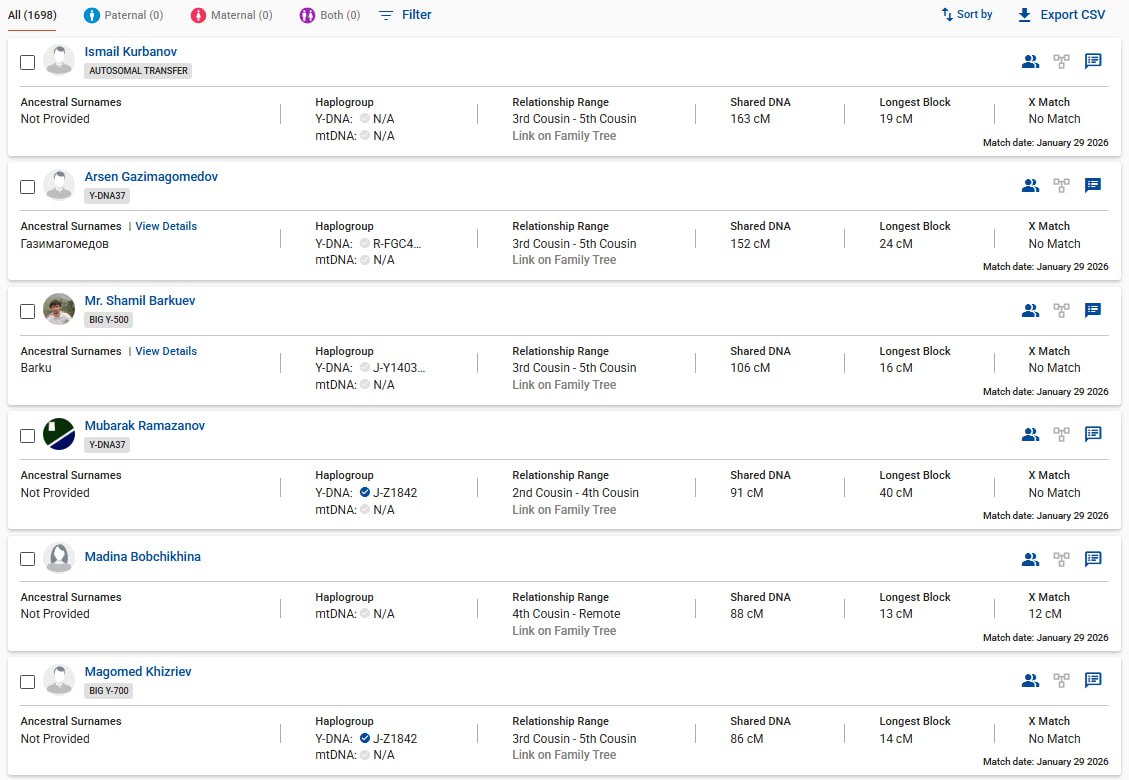Click Shamil Barkuev's profile photo
Screen dimensions: 1129x780
(59, 310)
